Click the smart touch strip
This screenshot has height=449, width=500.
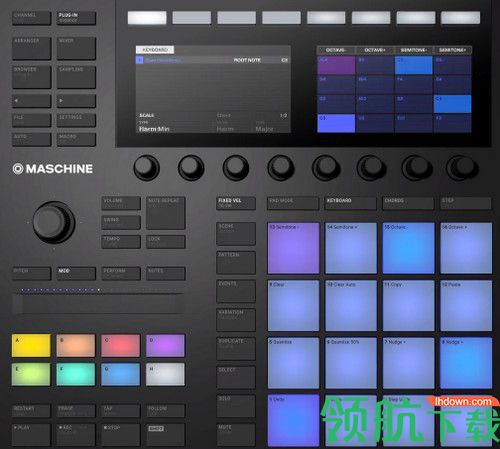click(98, 304)
